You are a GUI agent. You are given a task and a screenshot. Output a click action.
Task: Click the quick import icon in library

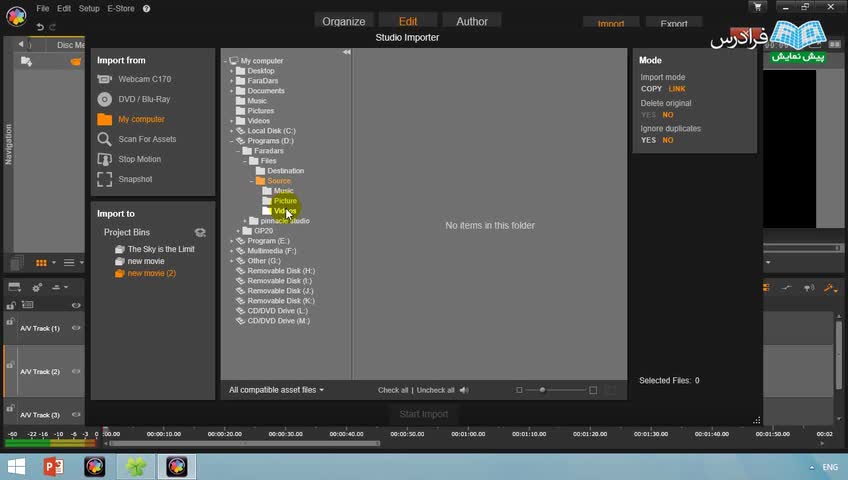coord(26,62)
